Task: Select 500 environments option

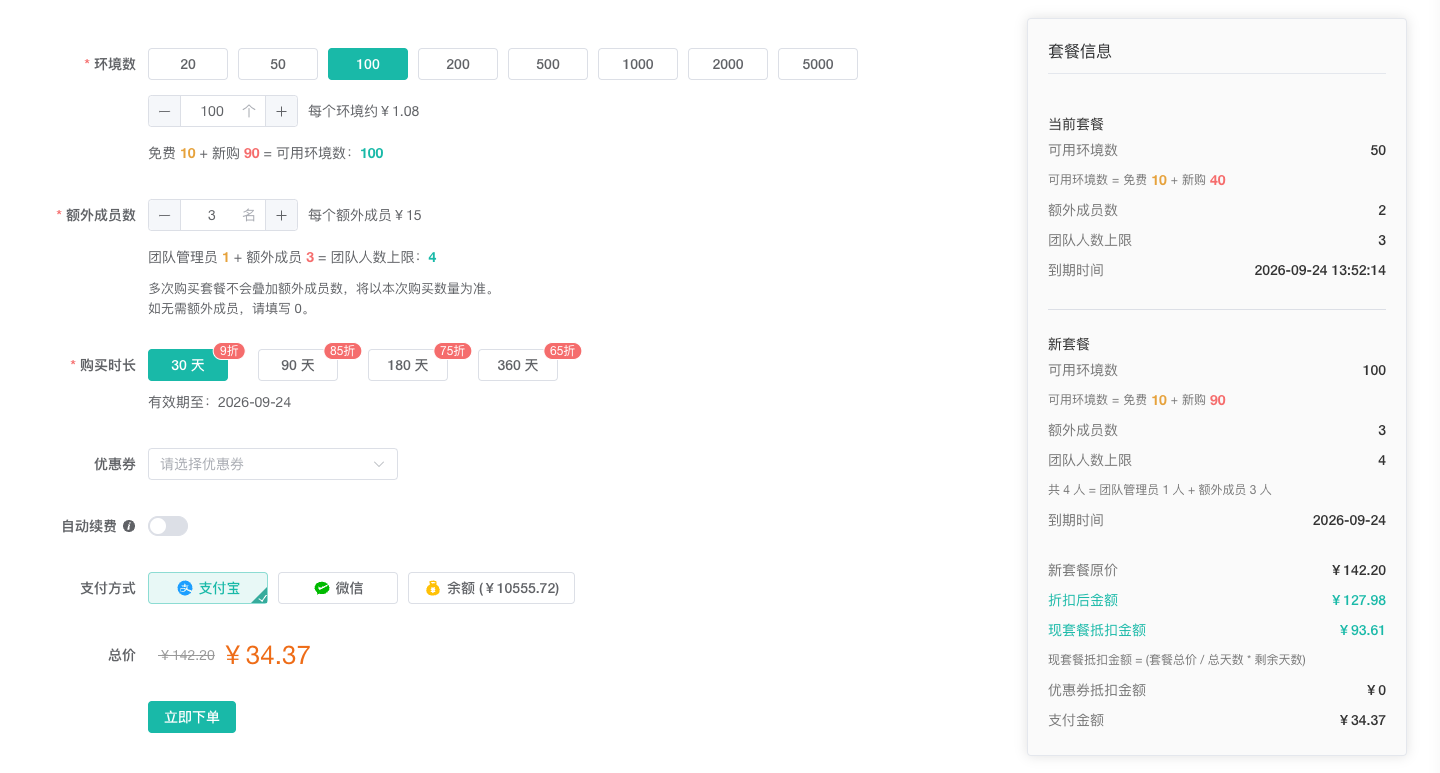Action: pyautogui.click(x=548, y=64)
